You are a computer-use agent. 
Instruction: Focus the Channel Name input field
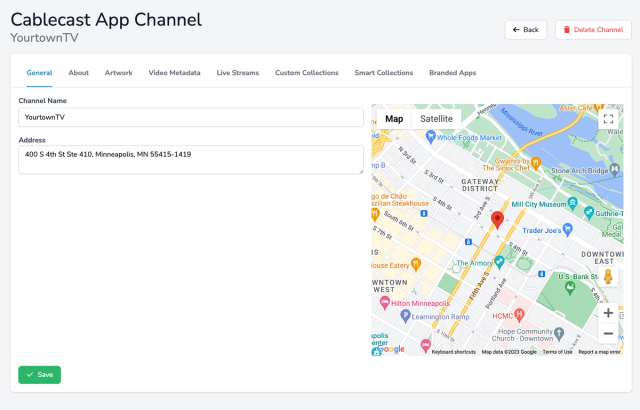[191, 117]
